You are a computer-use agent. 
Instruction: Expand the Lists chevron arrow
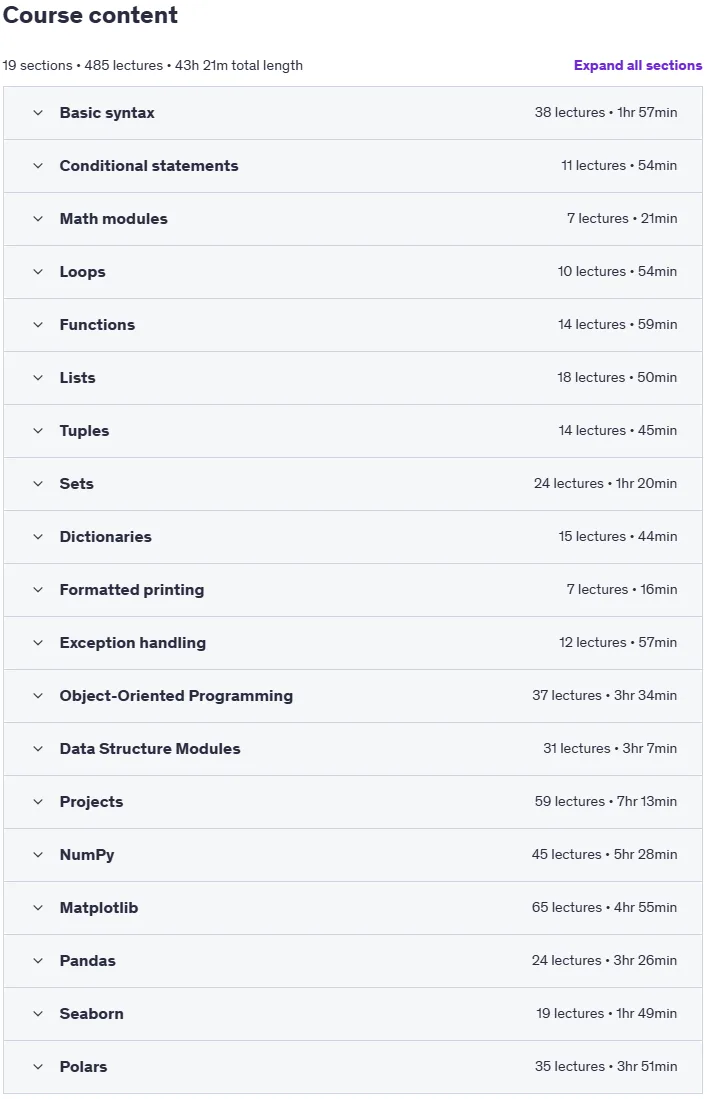point(38,378)
